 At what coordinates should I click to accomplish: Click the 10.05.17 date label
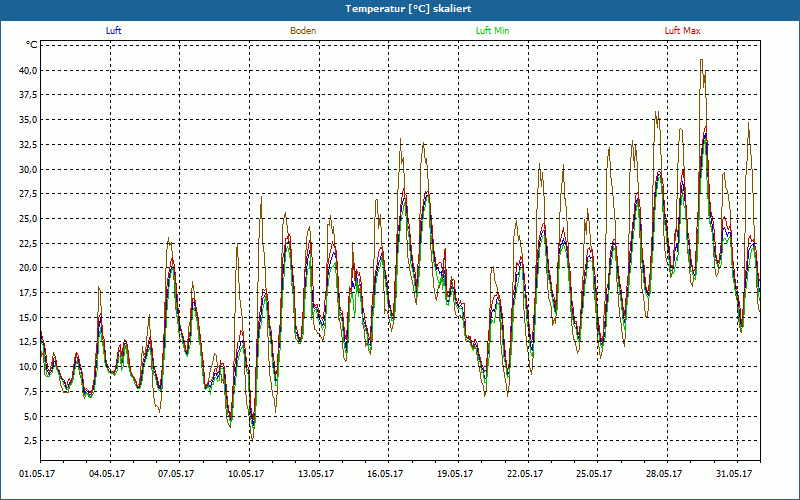tap(246, 474)
